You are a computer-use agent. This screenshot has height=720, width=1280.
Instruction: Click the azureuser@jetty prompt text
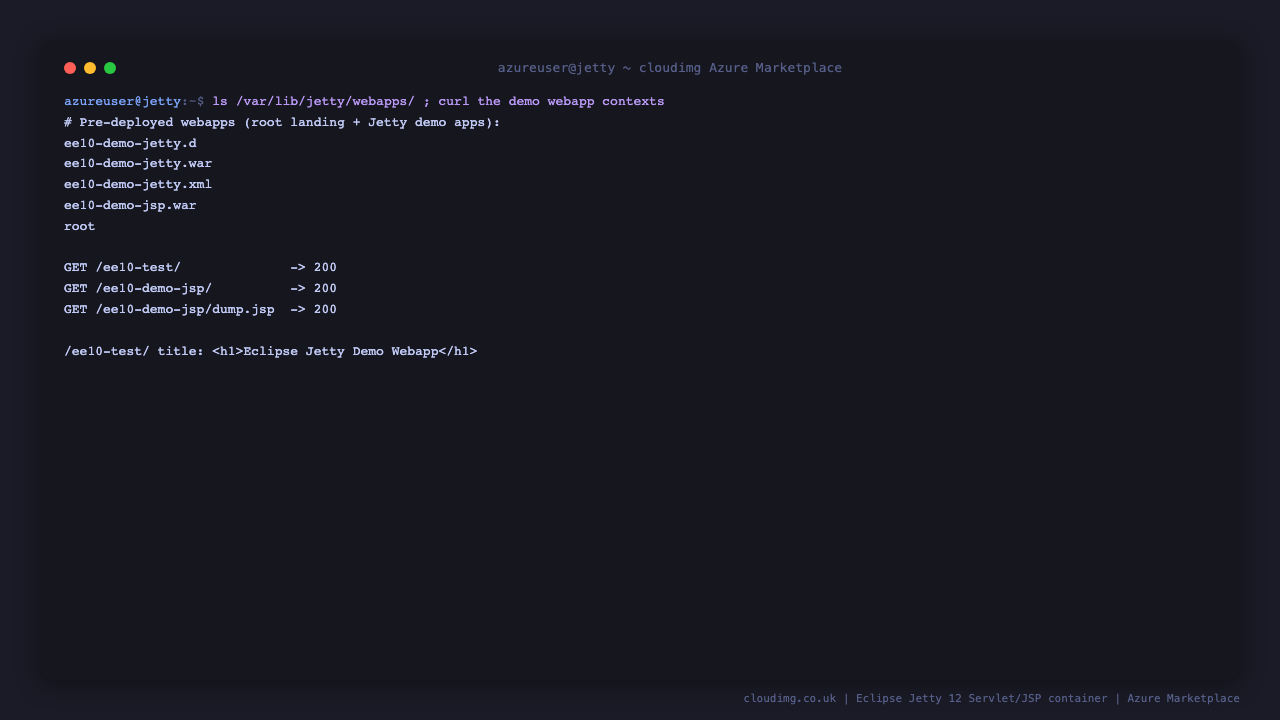tap(123, 102)
